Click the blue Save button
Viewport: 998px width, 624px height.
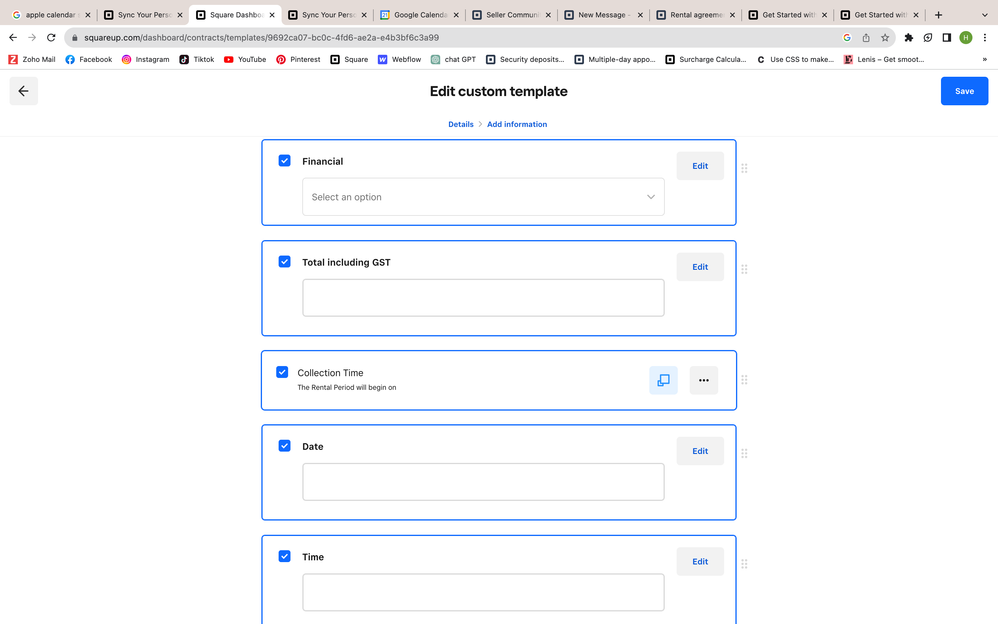pyautogui.click(x=964, y=91)
